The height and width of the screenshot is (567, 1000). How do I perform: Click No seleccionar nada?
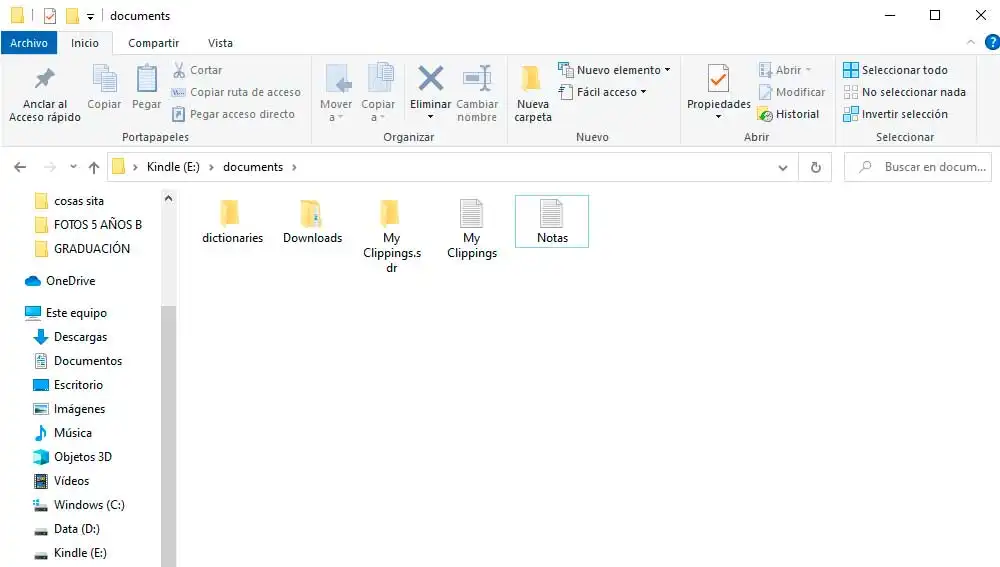[x=904, y=92]
